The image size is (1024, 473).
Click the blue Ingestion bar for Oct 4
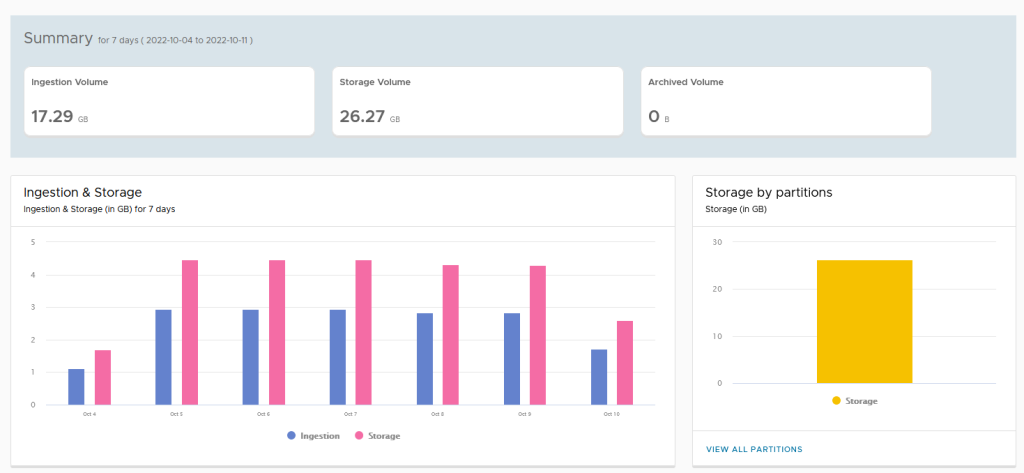(76, 387)
